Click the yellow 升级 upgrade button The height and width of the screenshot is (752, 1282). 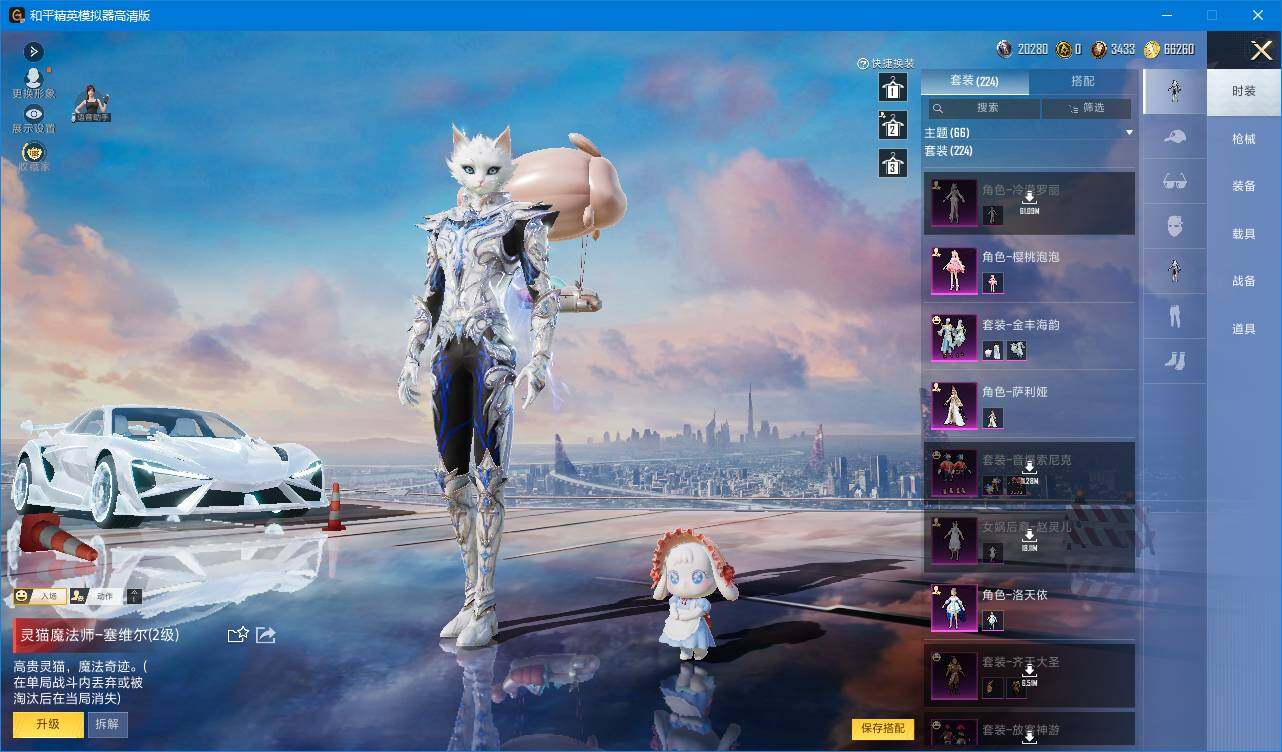coord(48,724)
